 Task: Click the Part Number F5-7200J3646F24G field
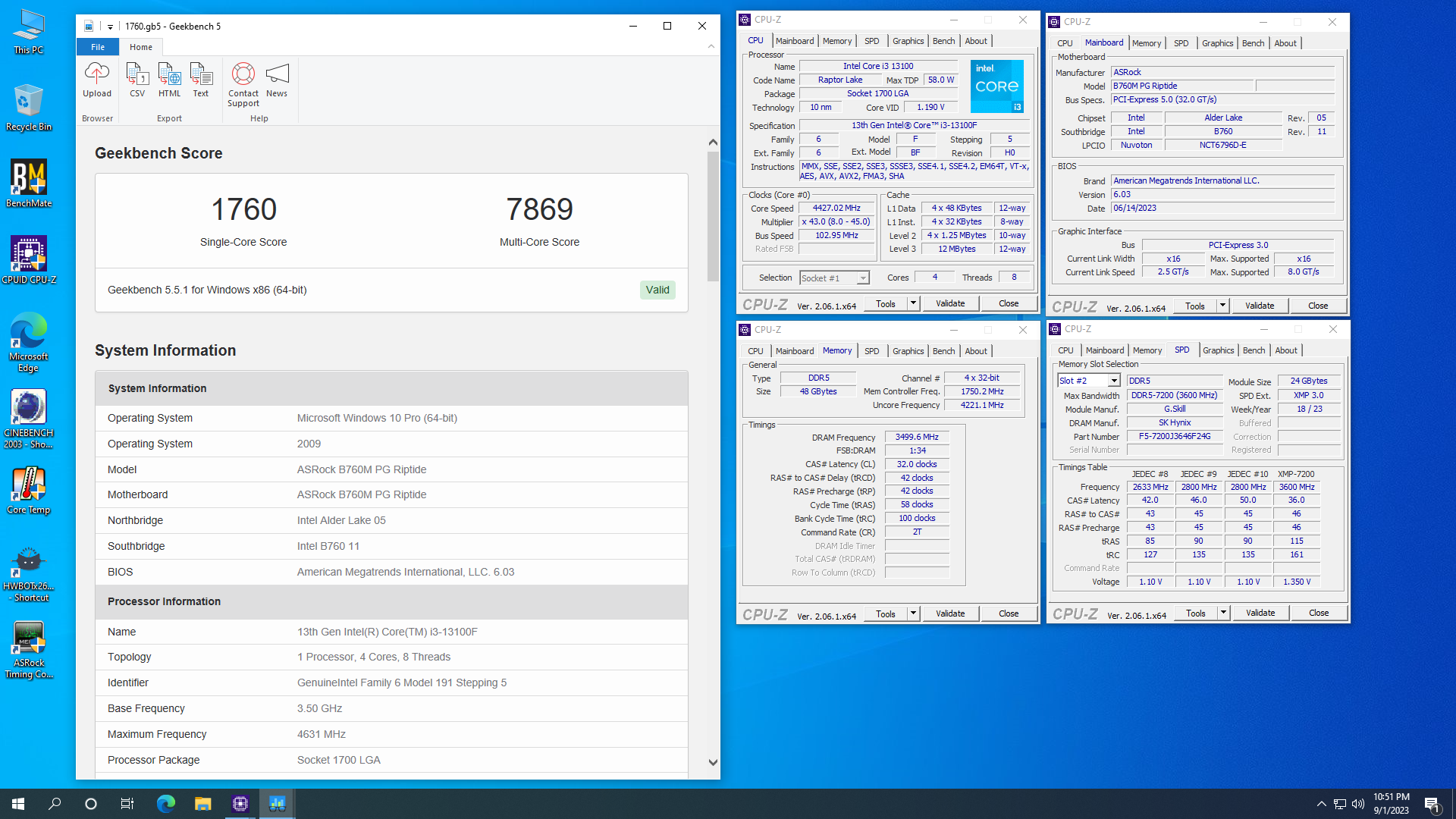point(1174,436)
